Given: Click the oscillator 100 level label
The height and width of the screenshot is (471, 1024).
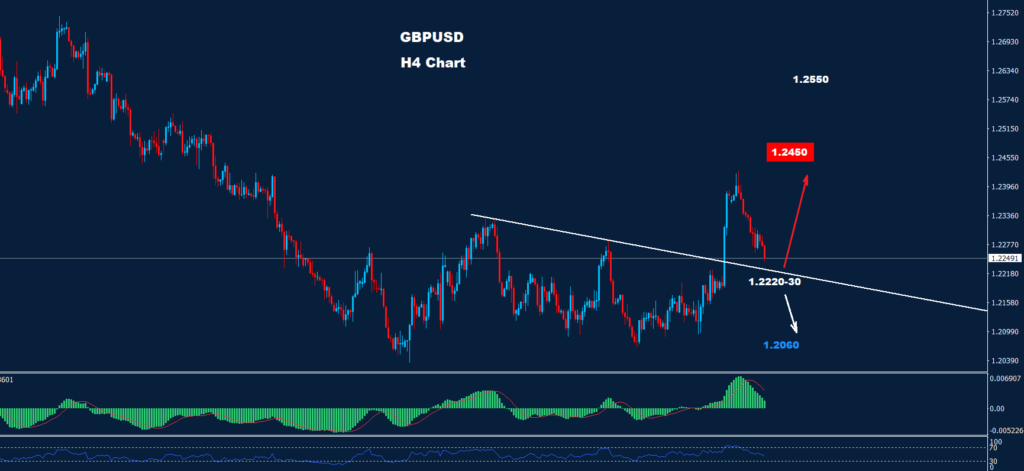Looking at the screenshot, I should pyautogui.click(x=997, y=442).
